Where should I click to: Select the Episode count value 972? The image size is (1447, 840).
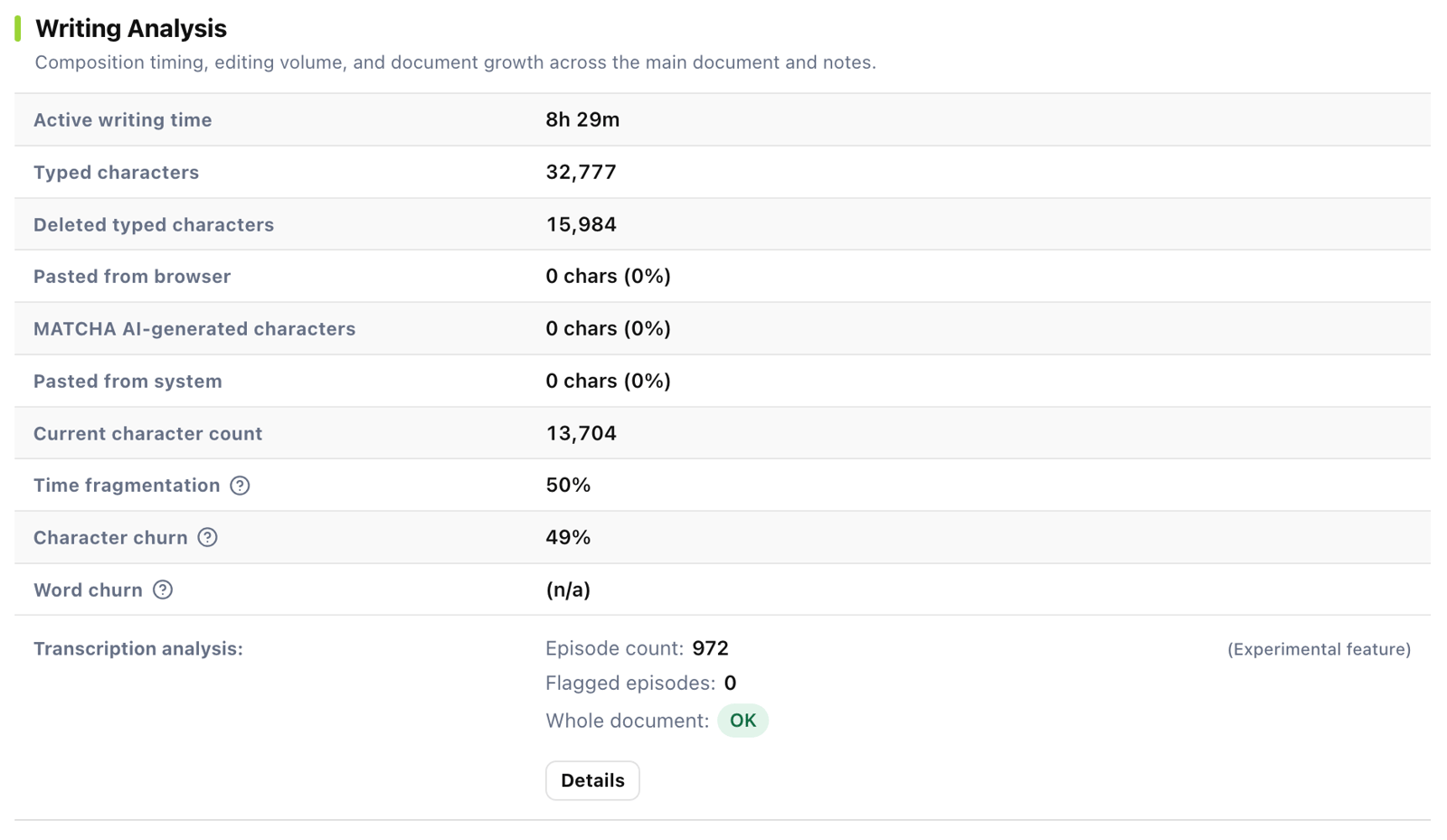[x=710, y=649]
